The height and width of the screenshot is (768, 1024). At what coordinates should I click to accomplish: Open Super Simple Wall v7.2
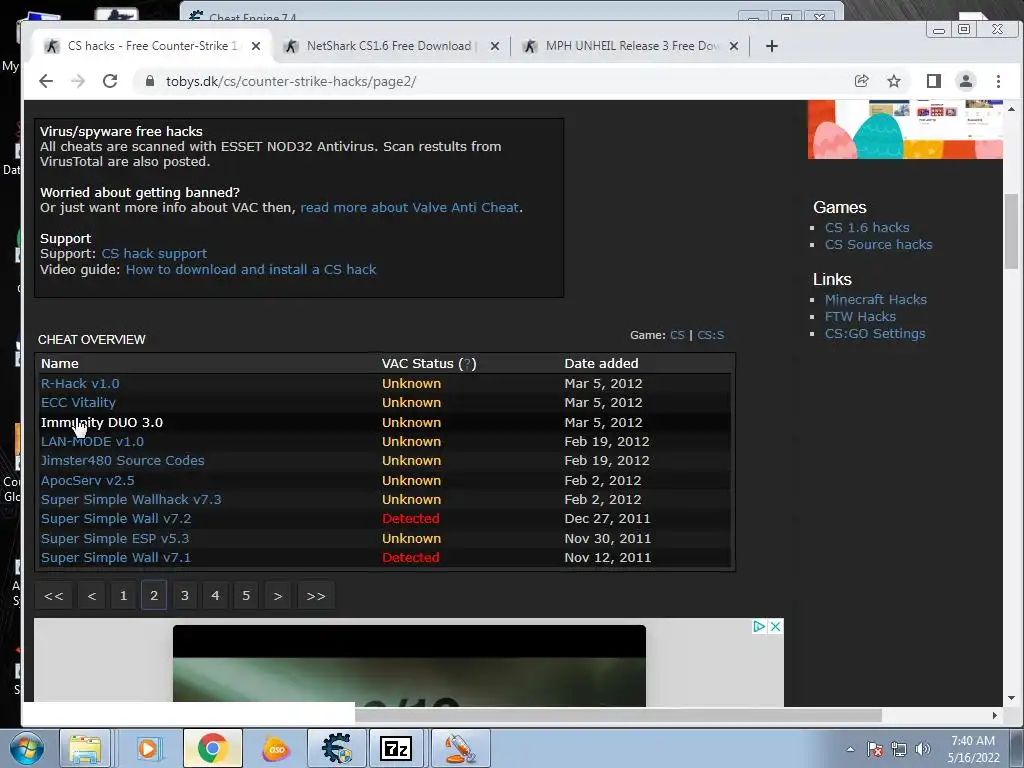coord(116,519)
